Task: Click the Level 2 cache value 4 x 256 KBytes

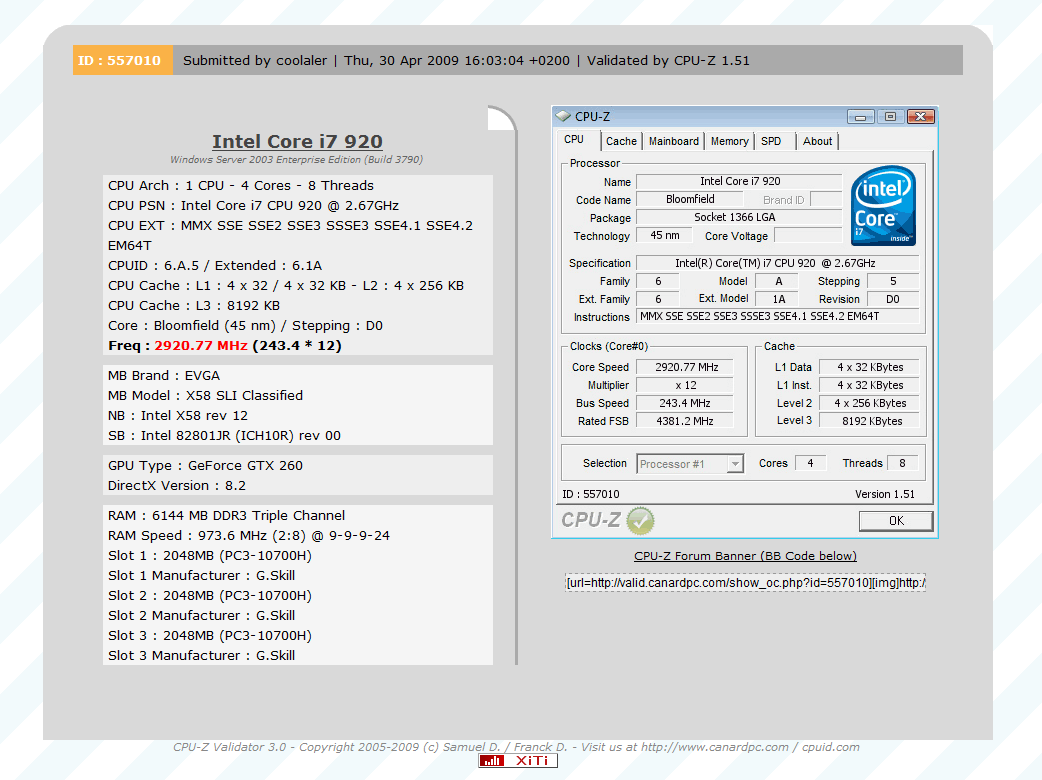Action: pyautogui.click(x=870, y=403)
